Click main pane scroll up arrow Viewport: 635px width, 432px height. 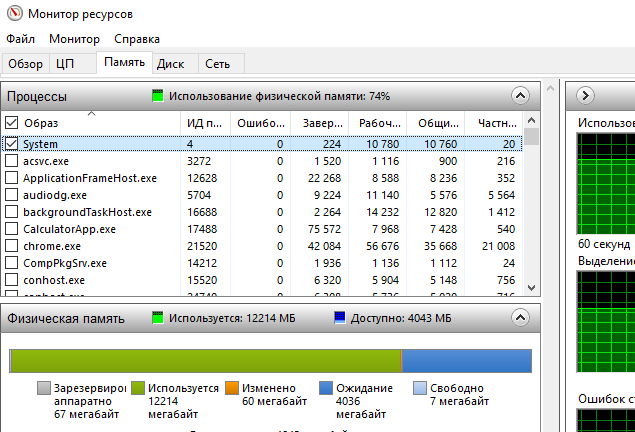[x=550, y=88]
